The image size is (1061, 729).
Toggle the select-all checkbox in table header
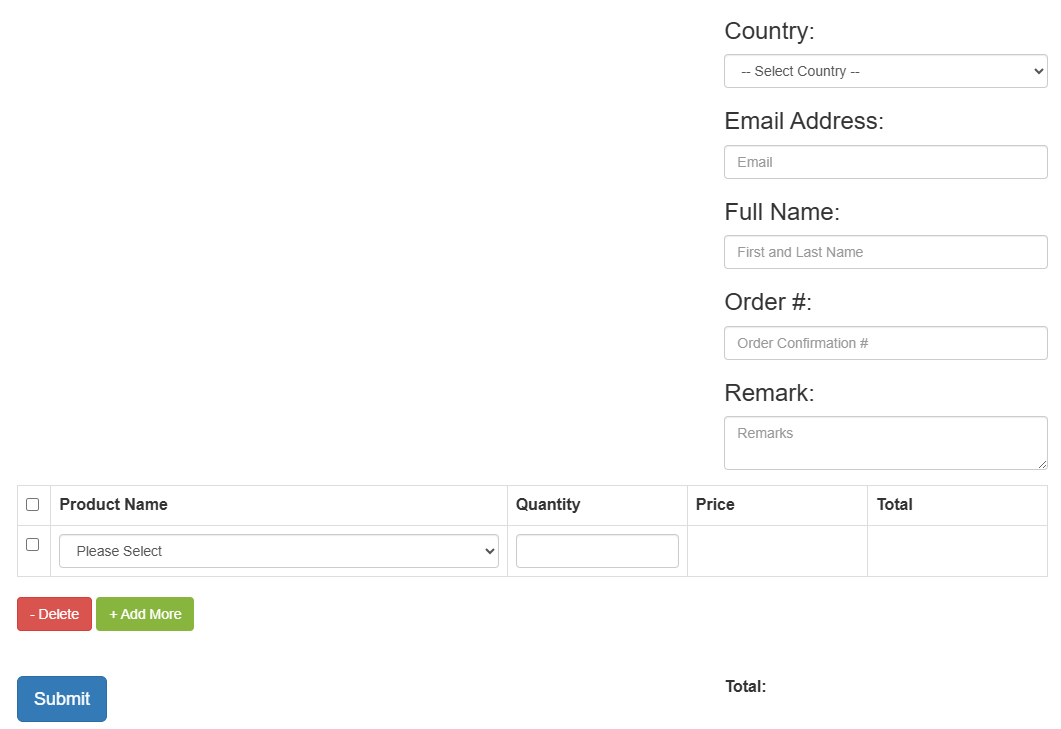(x=32, y=504)
